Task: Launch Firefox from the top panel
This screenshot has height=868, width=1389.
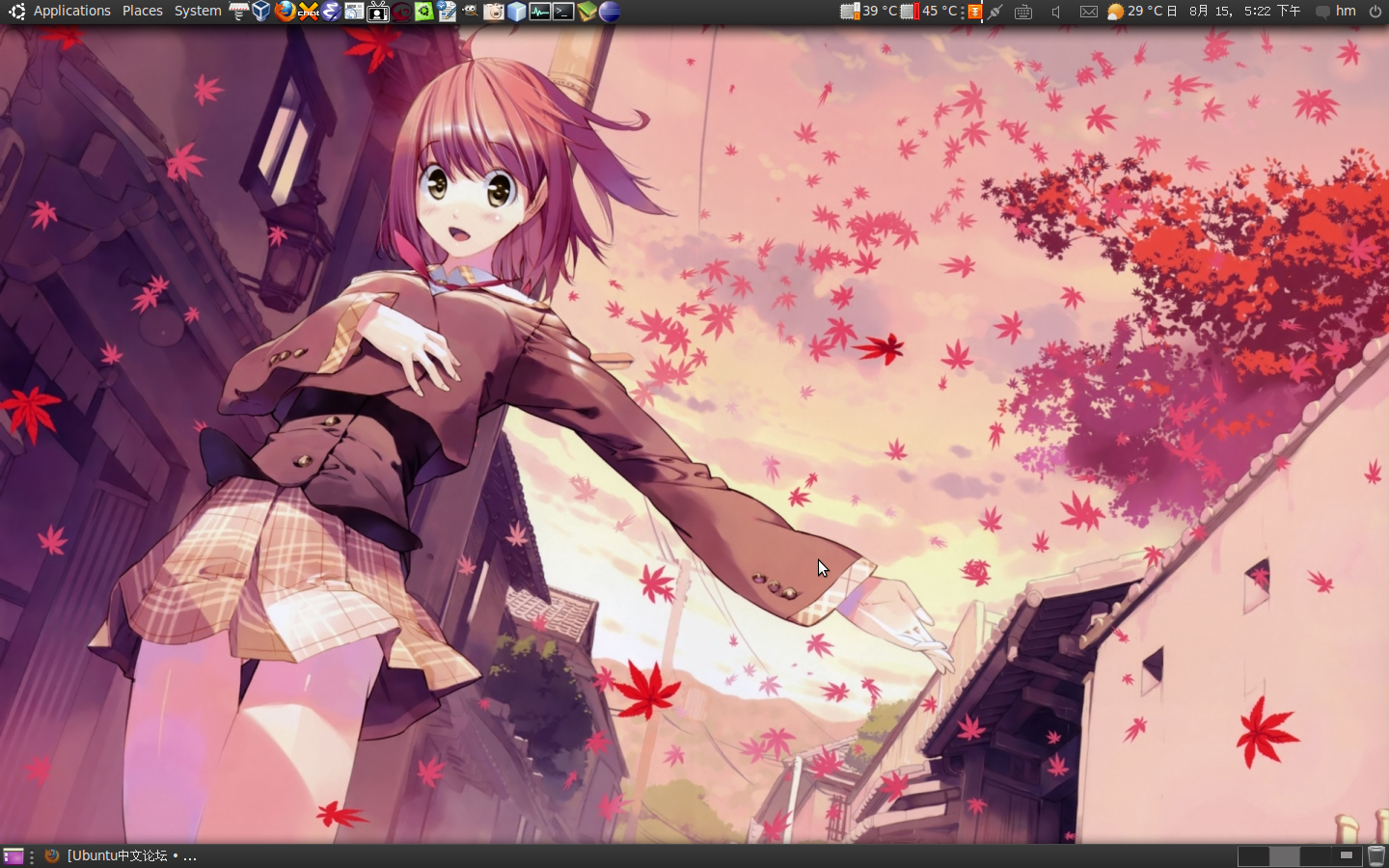Action: point(285,12)
